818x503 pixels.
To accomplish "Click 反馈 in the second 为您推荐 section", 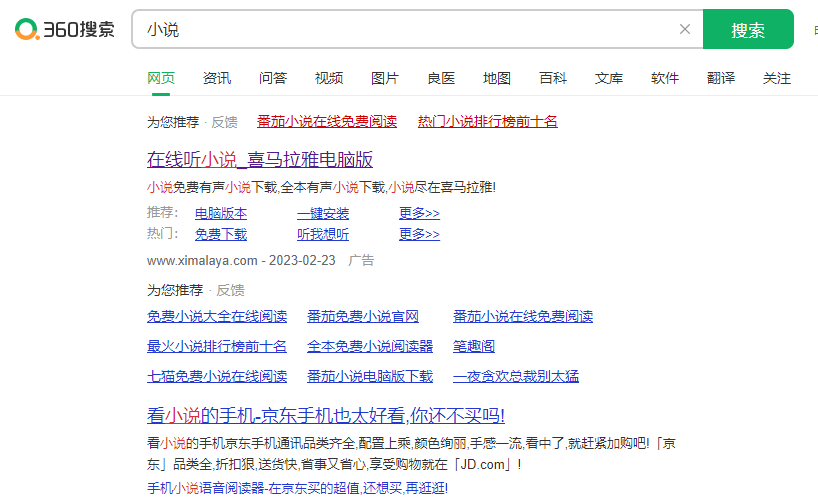I will 231,290.
